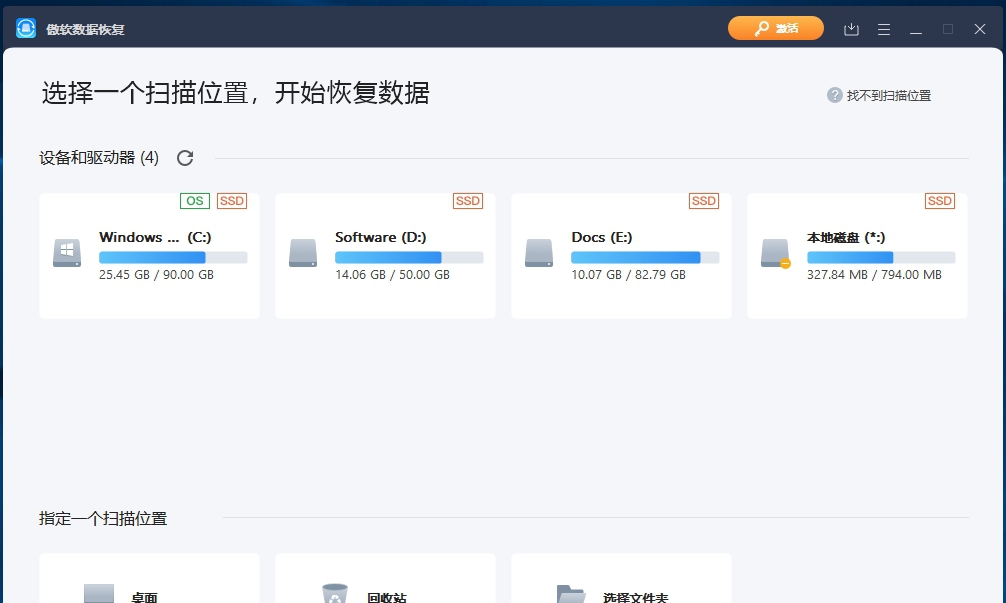
Task: Click the OS badge on the C: drive card
Action: click(194, 201)
